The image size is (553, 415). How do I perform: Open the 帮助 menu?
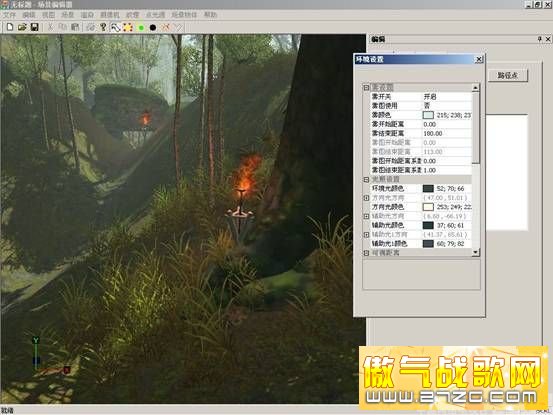(210, 15)
